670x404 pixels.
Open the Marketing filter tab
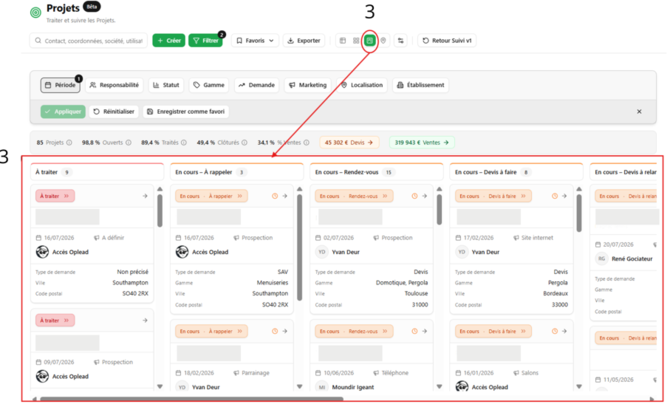pyautogui.click(x=308, y=85)
